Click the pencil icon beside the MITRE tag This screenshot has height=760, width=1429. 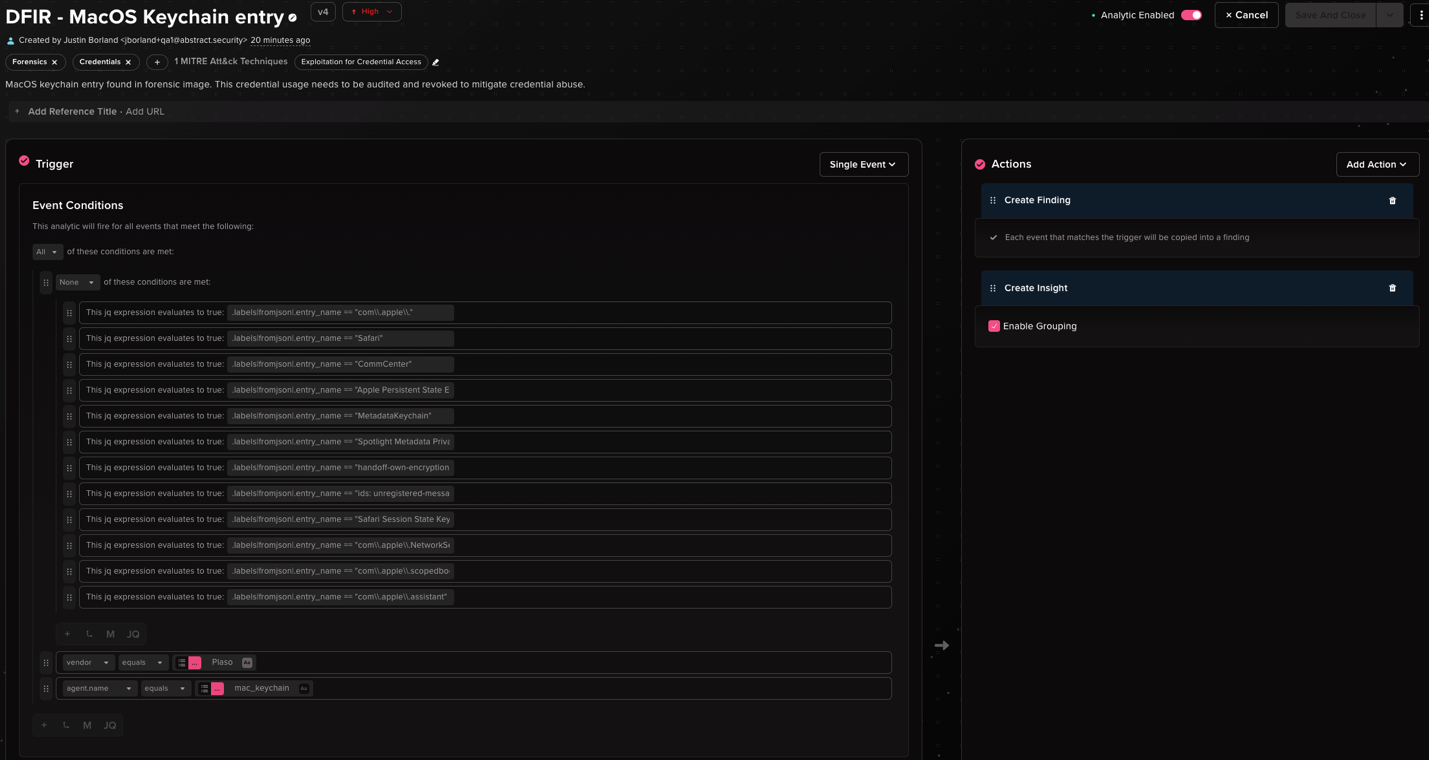point(436,62)
